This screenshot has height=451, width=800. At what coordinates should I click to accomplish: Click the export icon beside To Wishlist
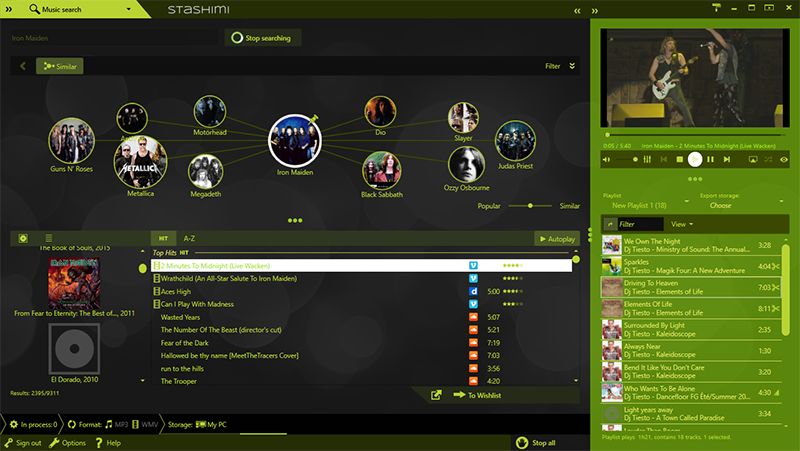(x=436, y=396)
